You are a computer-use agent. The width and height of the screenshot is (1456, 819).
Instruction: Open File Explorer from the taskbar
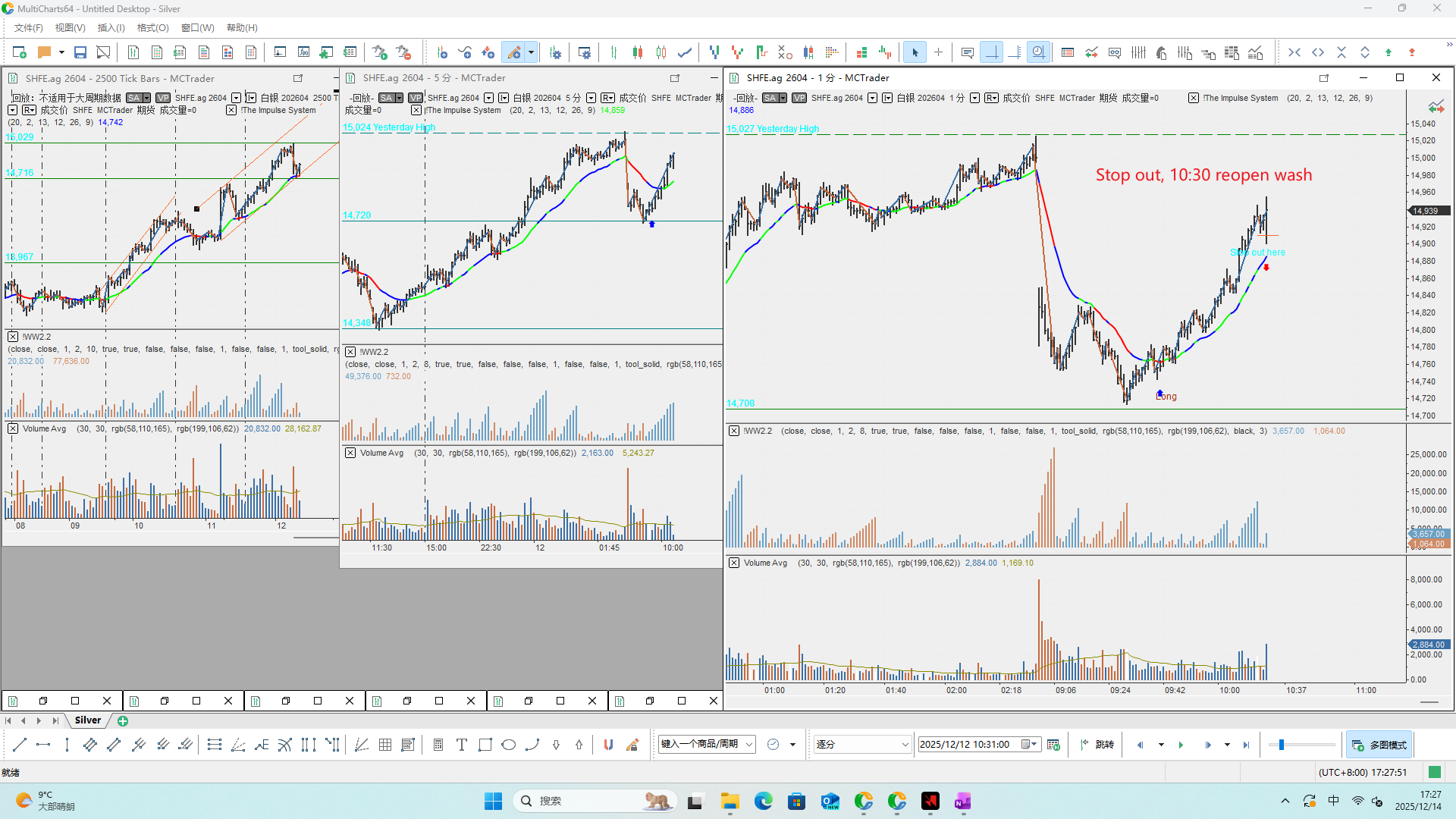click(730, 801)
